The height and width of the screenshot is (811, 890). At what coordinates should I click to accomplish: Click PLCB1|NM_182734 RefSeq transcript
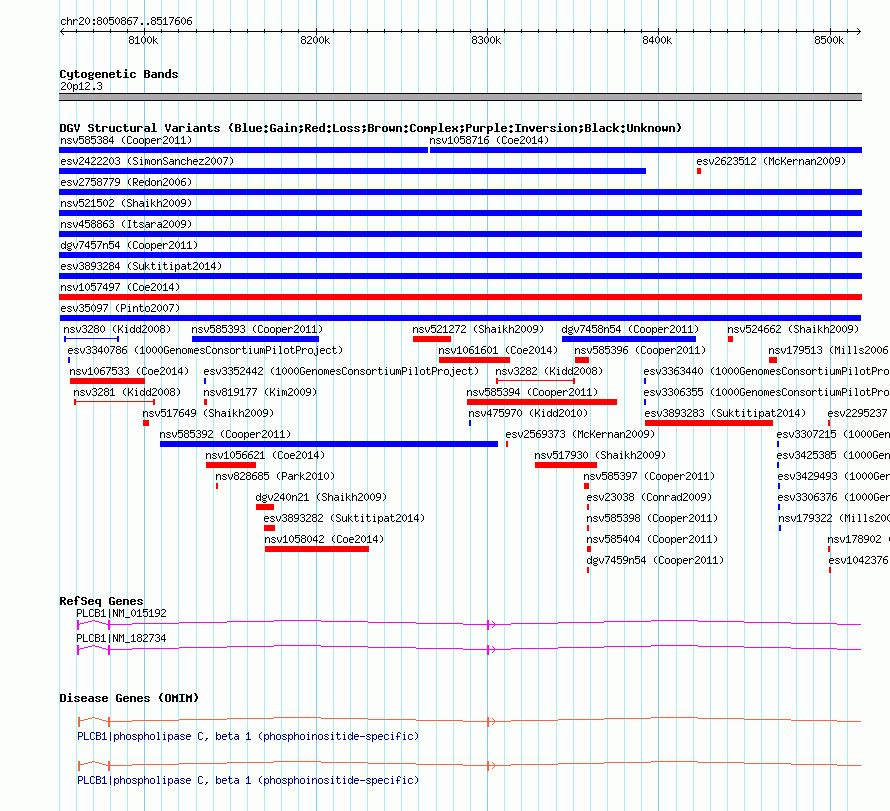click(x=121, y=638)
